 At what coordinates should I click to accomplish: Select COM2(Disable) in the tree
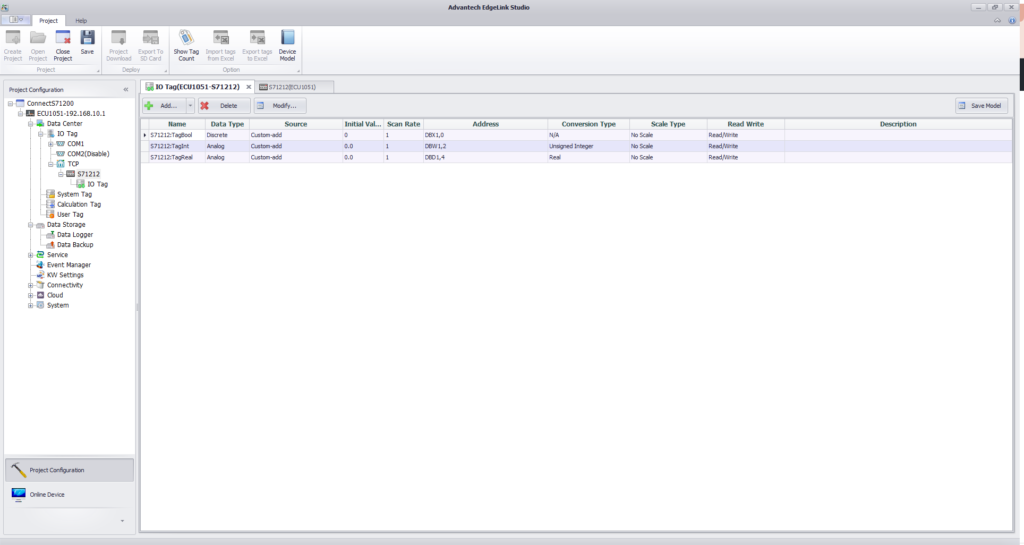coord(88,154)
